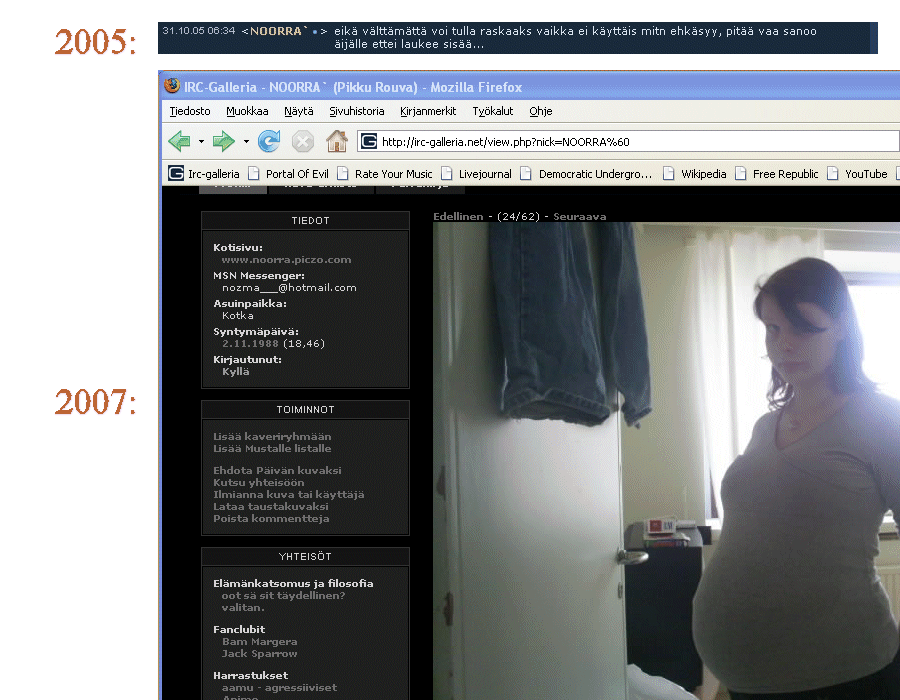This screenshot has width=900, height=700.
Task: Reload the page with the blue refresh icon
Action: pos(269,141)
